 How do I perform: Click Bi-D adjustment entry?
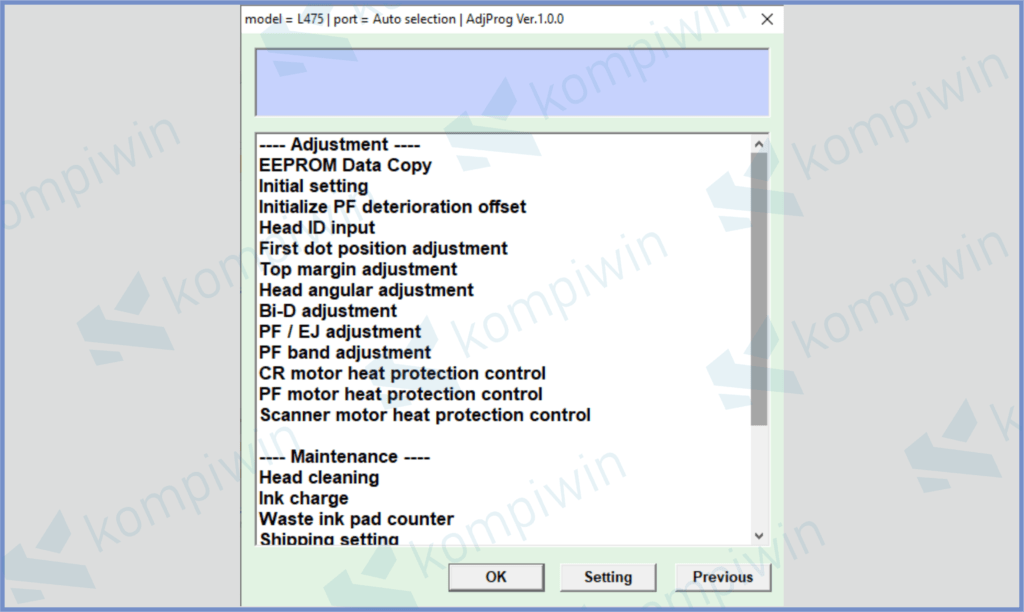pyautogui.click(x=327, y=312)
